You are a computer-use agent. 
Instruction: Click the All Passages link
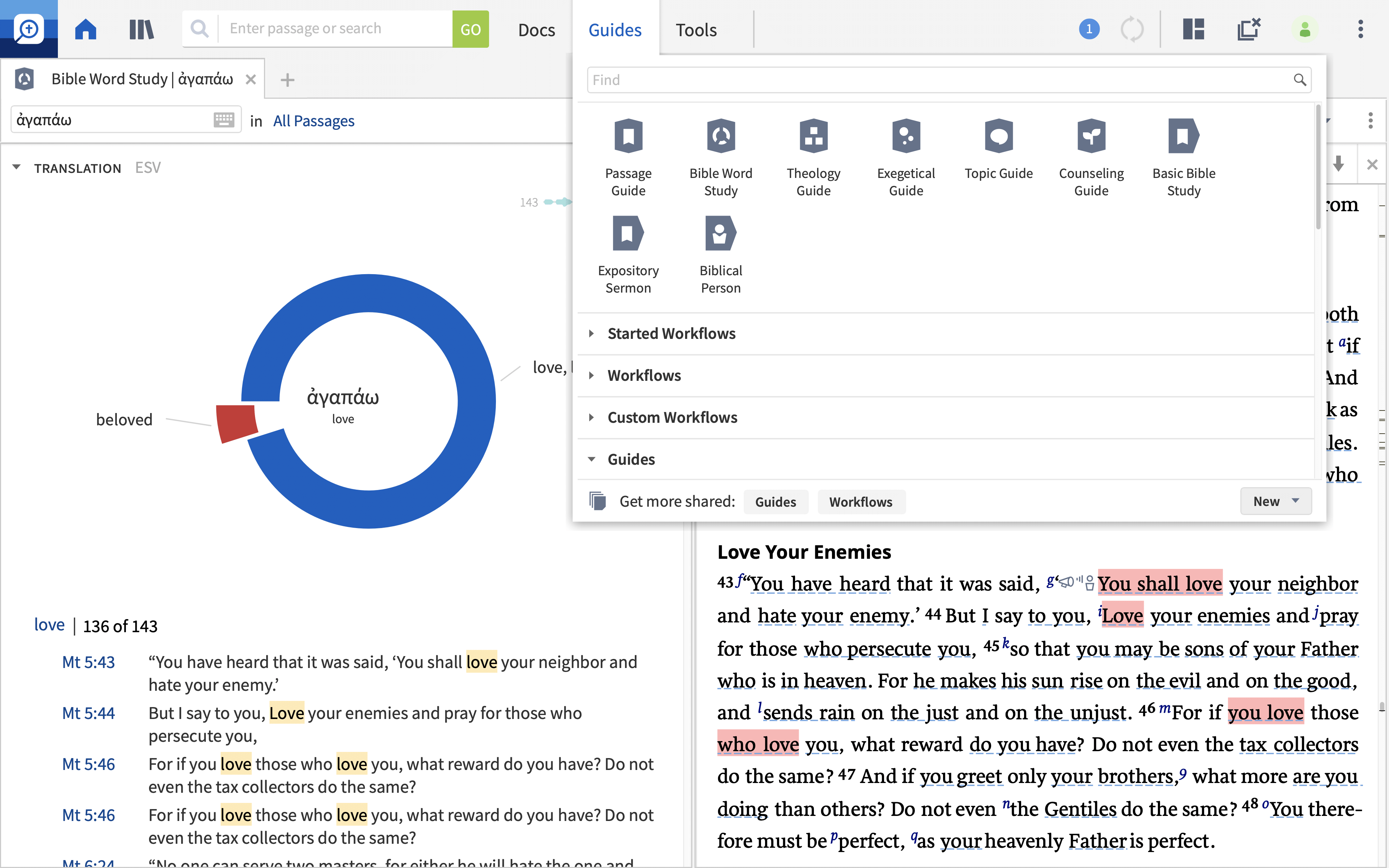pyautogui.click(x=313, y=120)
